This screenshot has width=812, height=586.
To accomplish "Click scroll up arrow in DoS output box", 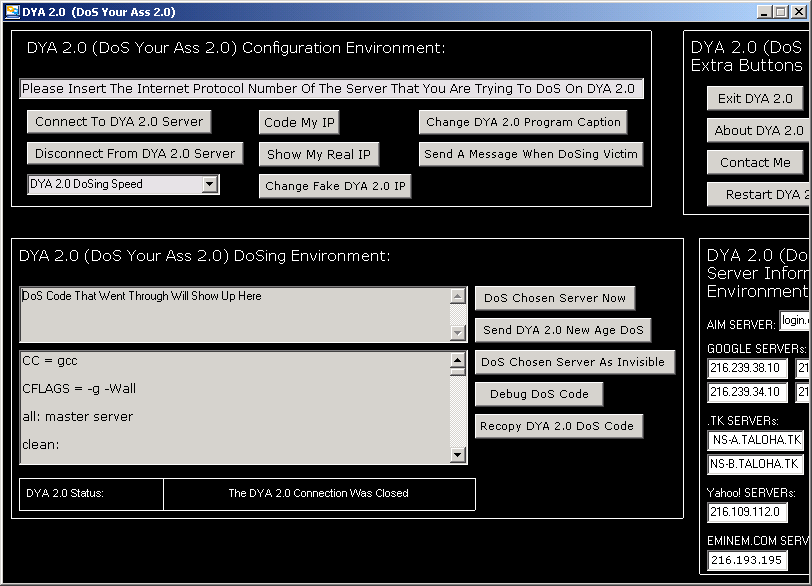I will pyautogui.click(x=458, y=297).
